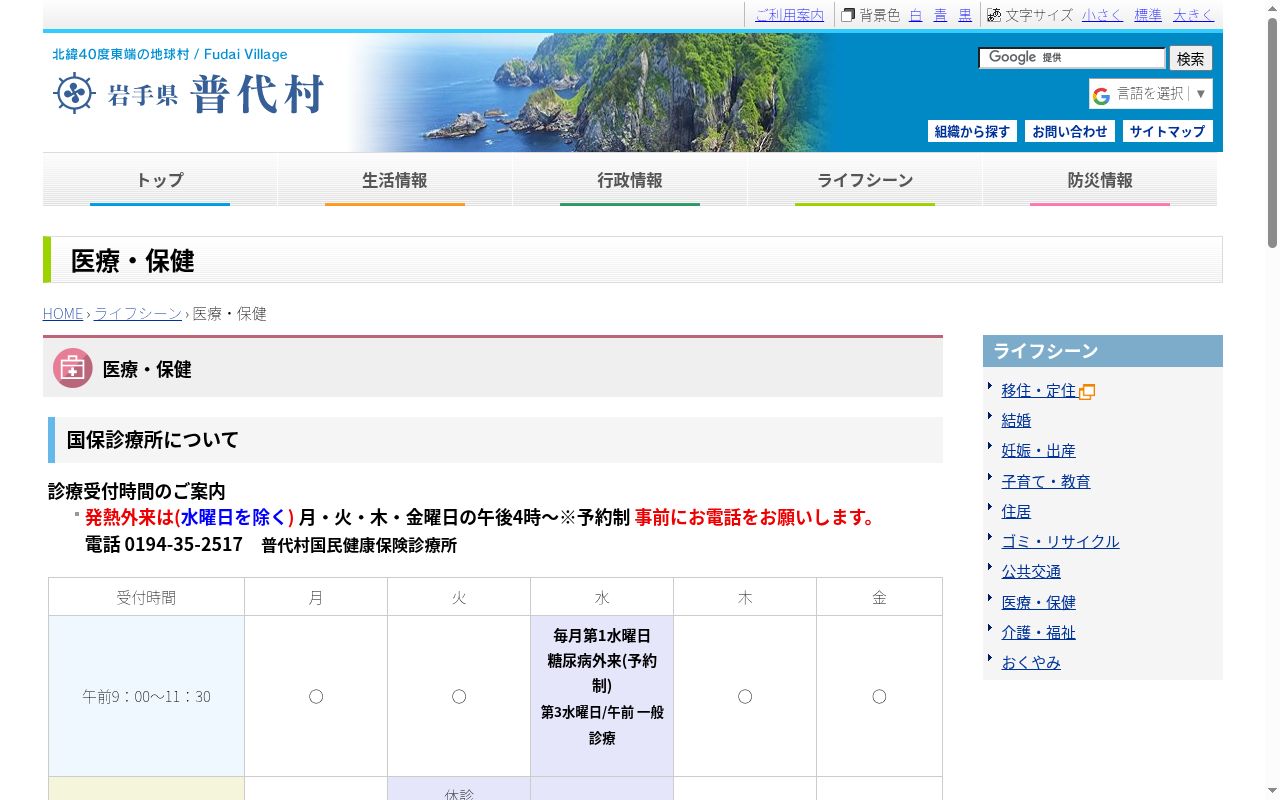
Task: Click the 普代村 site title logo
Action: tap(257, 94)
